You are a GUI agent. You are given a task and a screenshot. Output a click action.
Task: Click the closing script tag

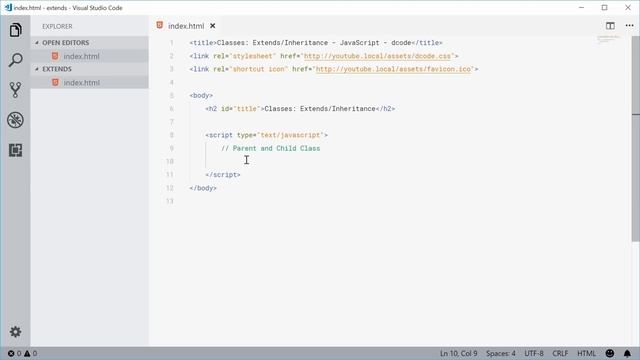pyautogui.click(x=222, y=175)
